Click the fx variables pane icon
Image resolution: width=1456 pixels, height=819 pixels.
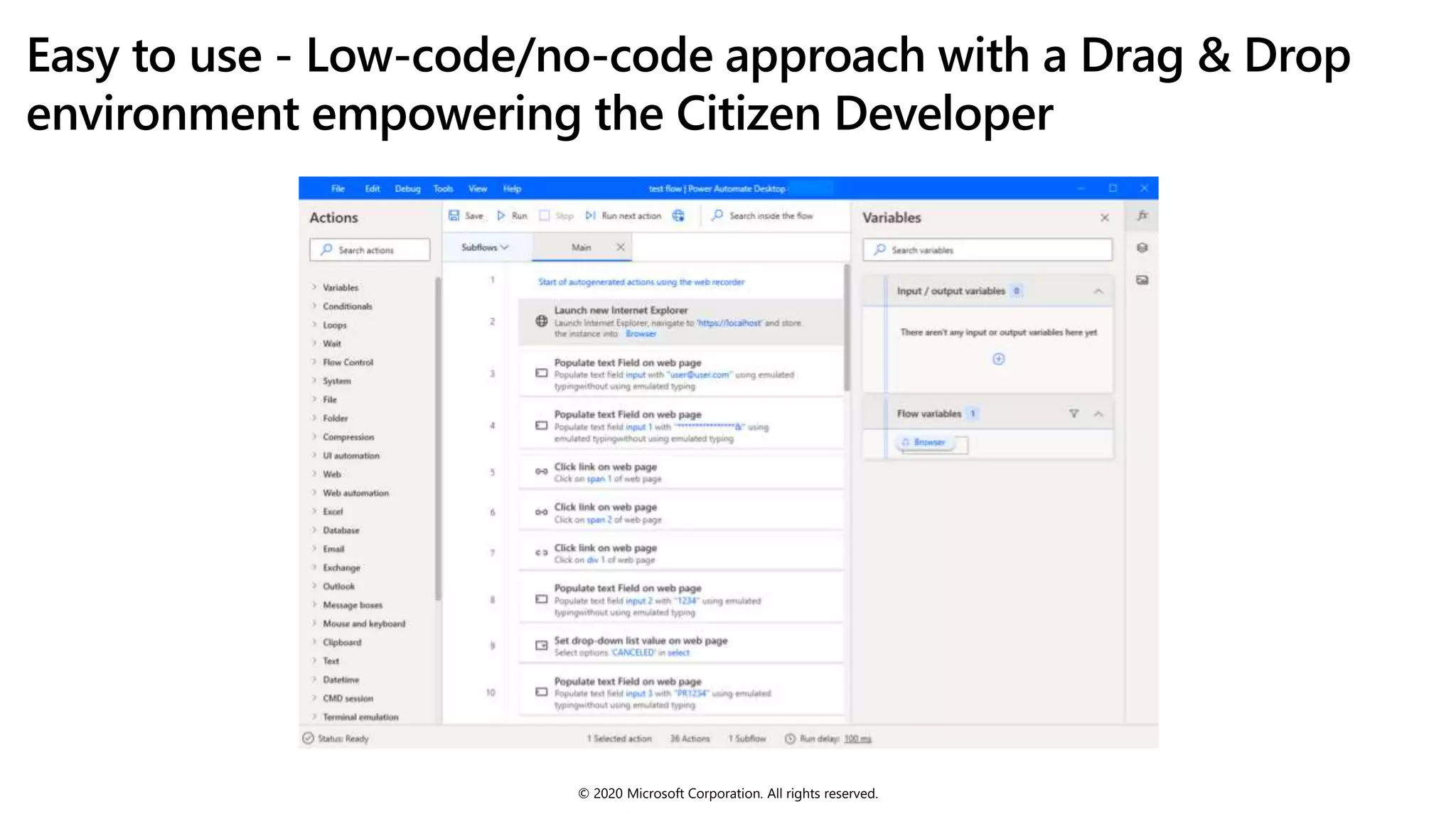point(1142,215)
